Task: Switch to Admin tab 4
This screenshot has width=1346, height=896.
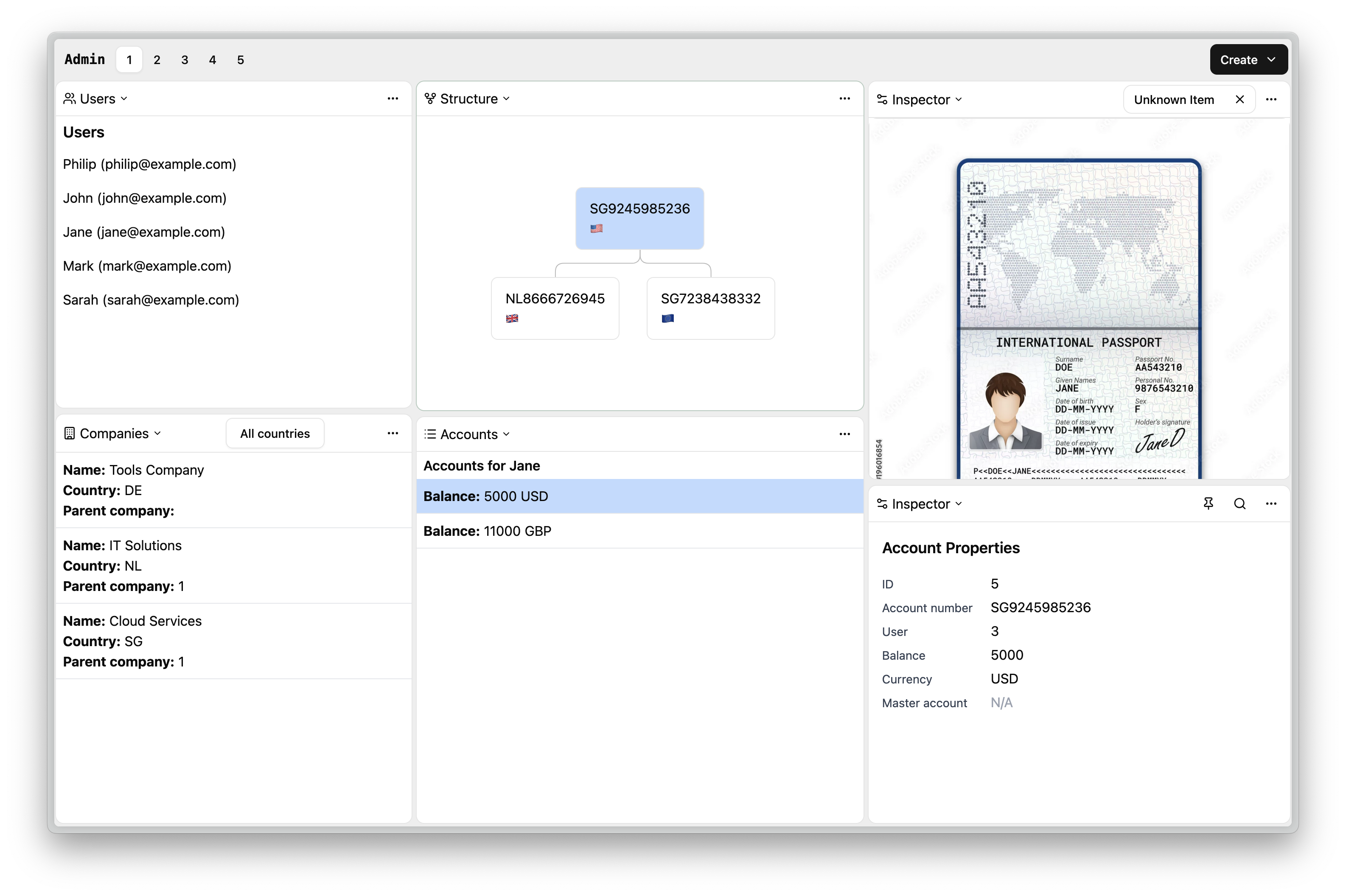Action: coord(212,60)
